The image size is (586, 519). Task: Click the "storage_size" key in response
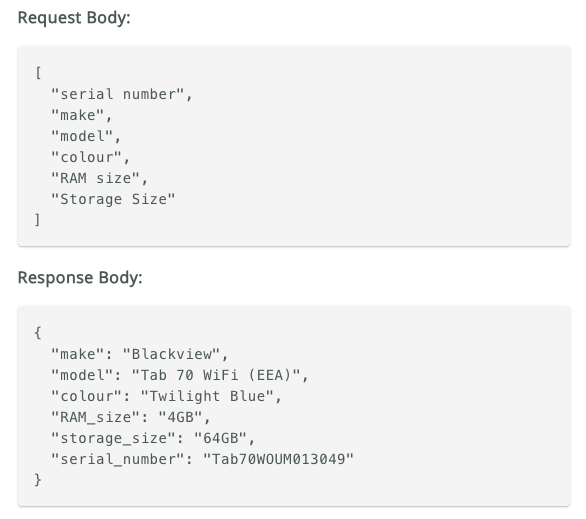[x=114, y=438]
